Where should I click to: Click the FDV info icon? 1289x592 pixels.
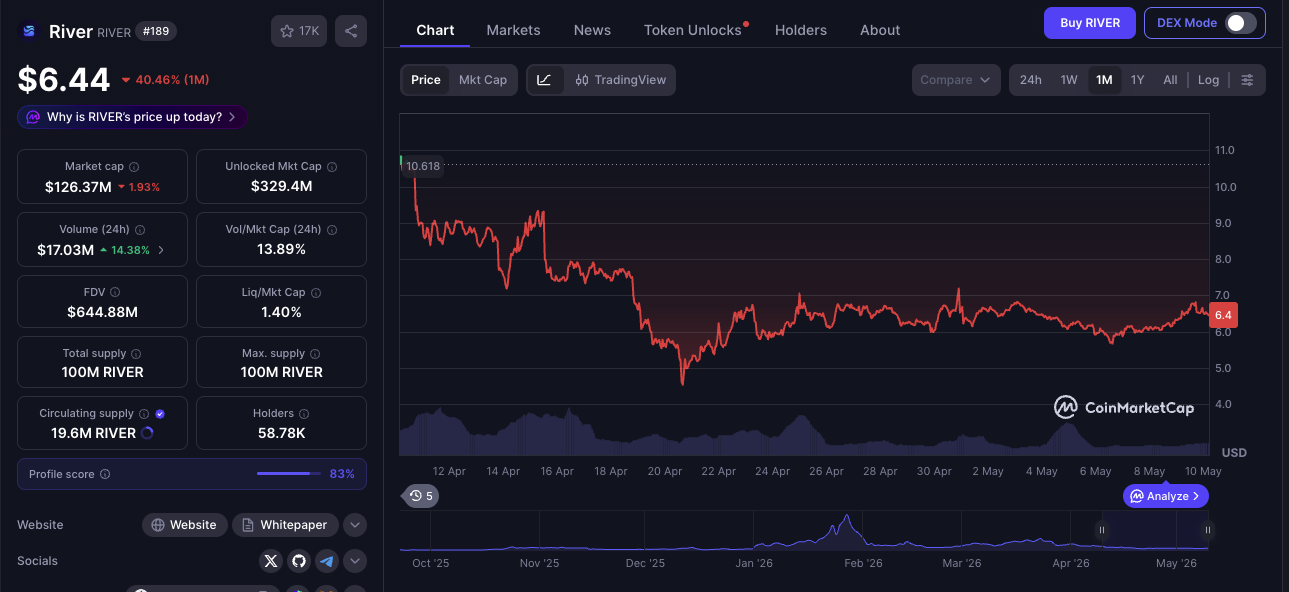coord(115,292)
